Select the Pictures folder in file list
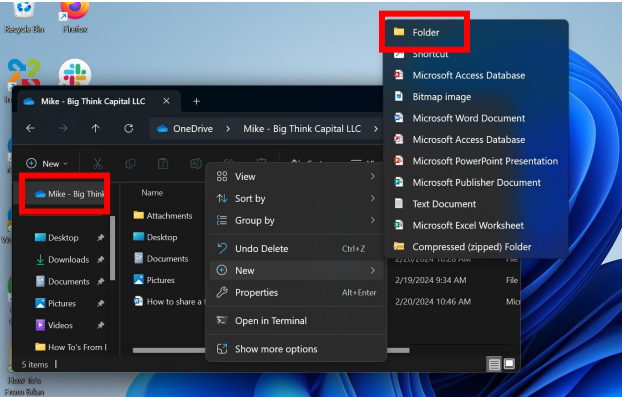This screenshot has height=397, width=622. click(x=154, y=280)
